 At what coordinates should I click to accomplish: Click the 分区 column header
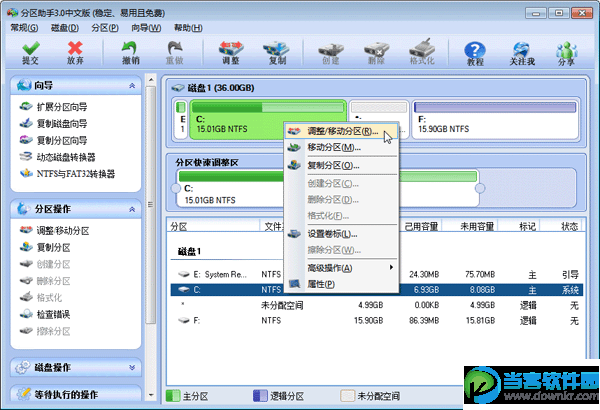214,226
